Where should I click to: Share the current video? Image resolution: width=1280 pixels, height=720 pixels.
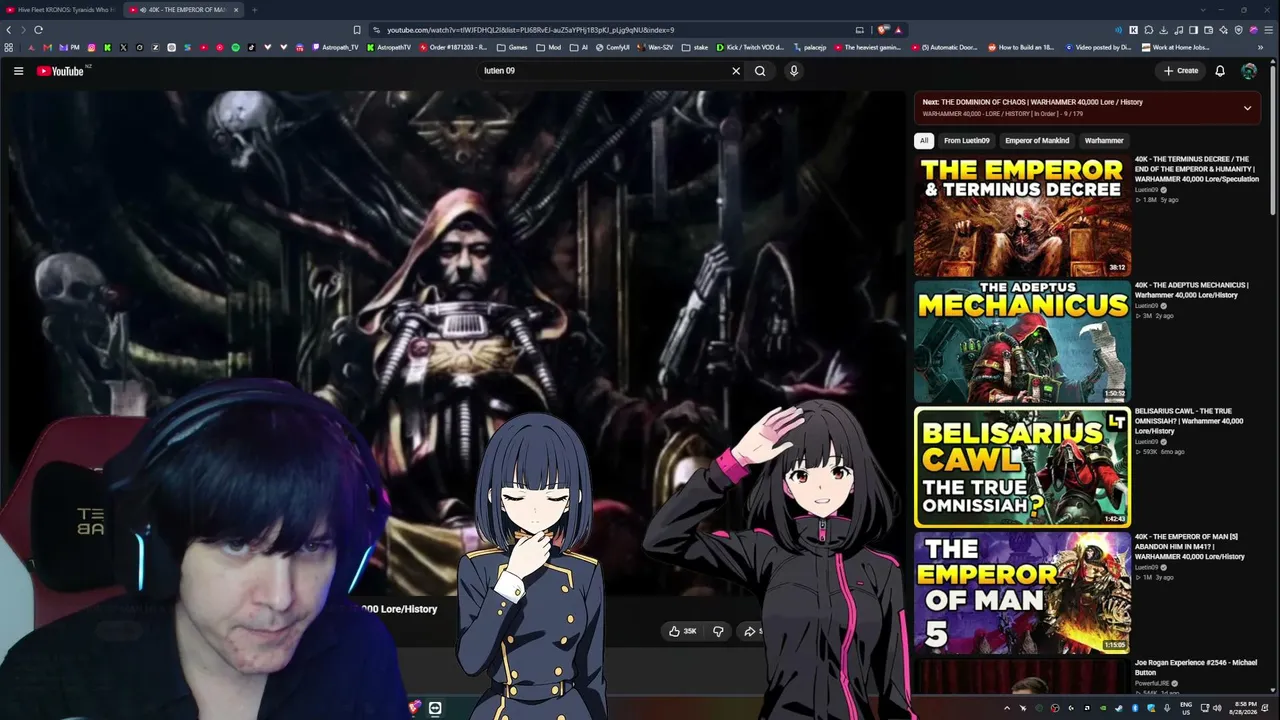[x=752, y=631]
